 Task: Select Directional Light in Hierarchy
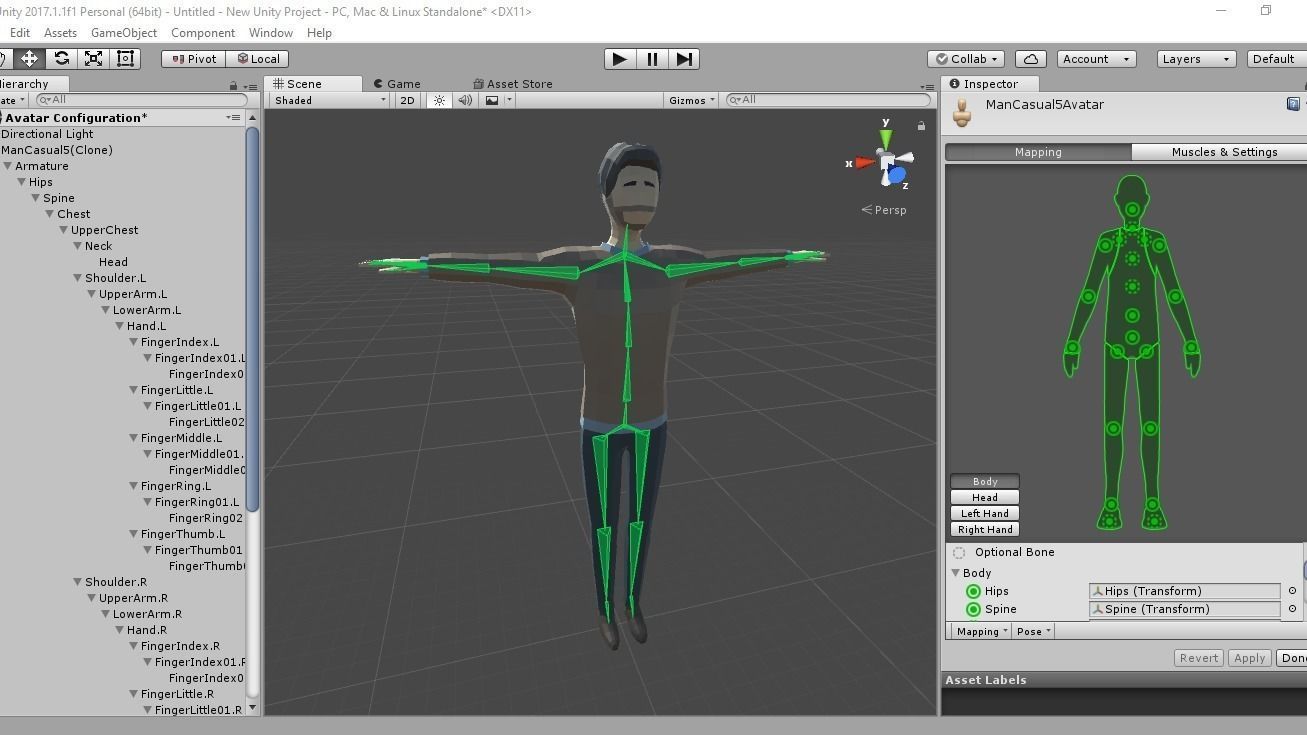tap(47, 134)
